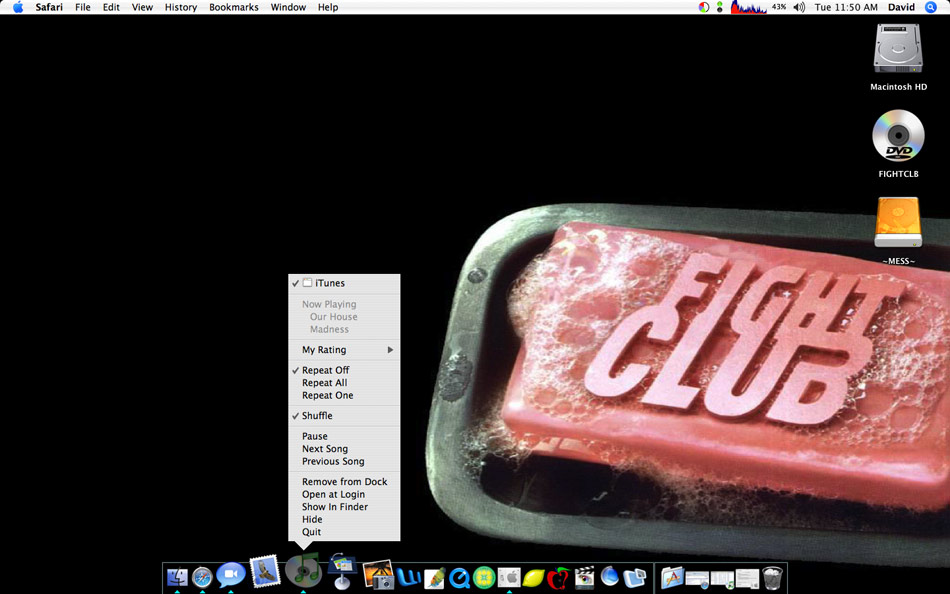Toggle Open at Login for iTunes

click(344, 495)
